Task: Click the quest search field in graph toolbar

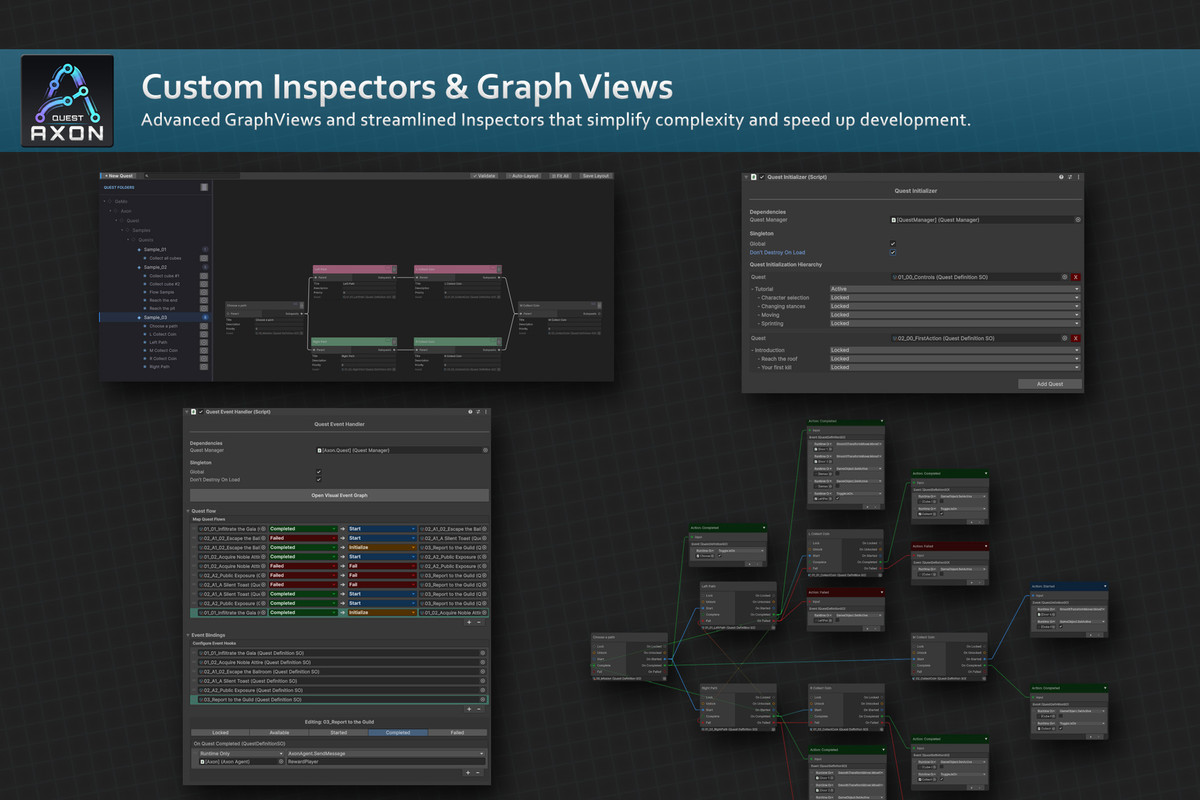Action: [x=192, y=176]
